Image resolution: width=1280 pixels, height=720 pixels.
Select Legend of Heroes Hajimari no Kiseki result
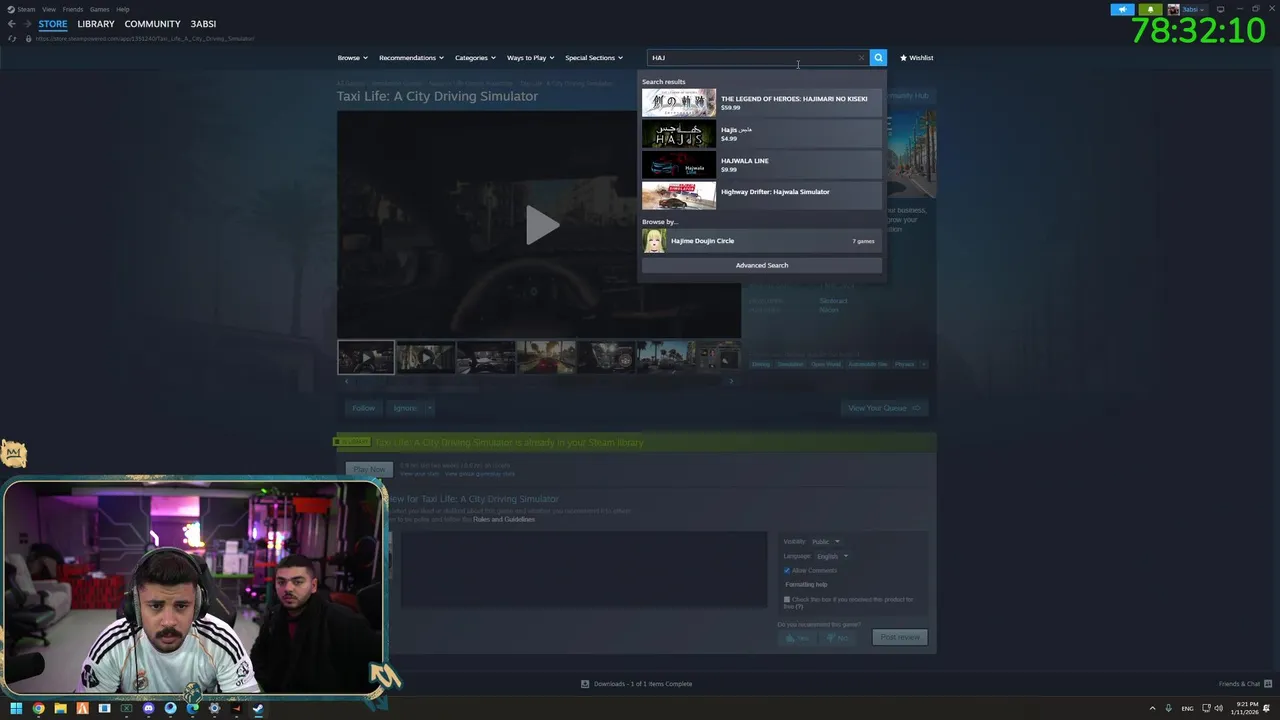coord(762,103)
